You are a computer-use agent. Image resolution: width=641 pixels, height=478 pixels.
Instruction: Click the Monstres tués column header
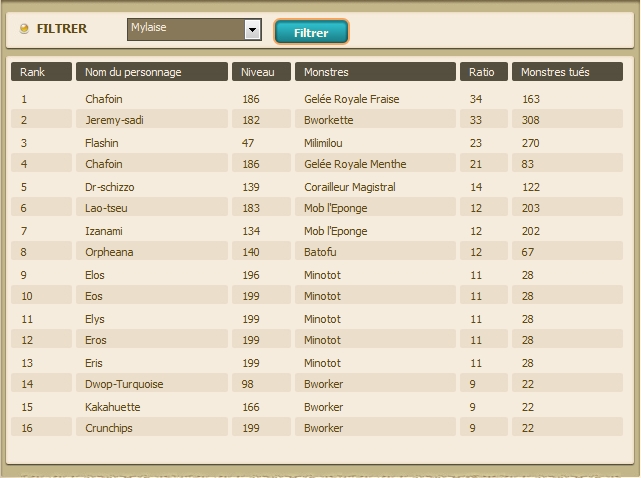coord(567,72)
